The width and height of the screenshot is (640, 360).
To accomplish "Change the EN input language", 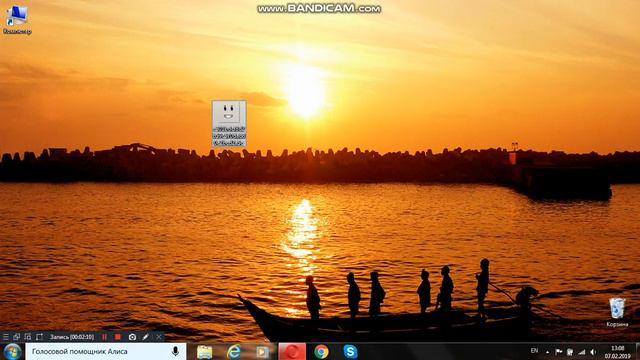I will point(534,351).
